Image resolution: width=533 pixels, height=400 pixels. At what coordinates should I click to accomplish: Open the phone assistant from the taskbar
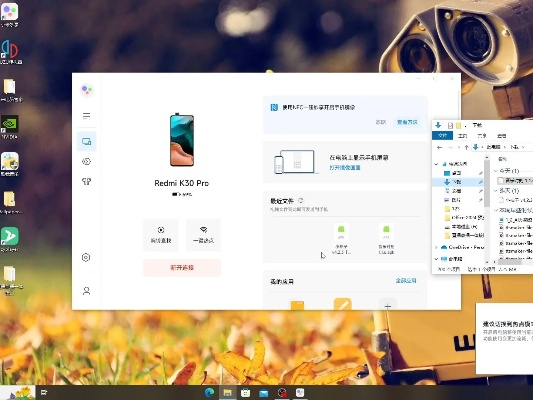click(x=300, y=393)
